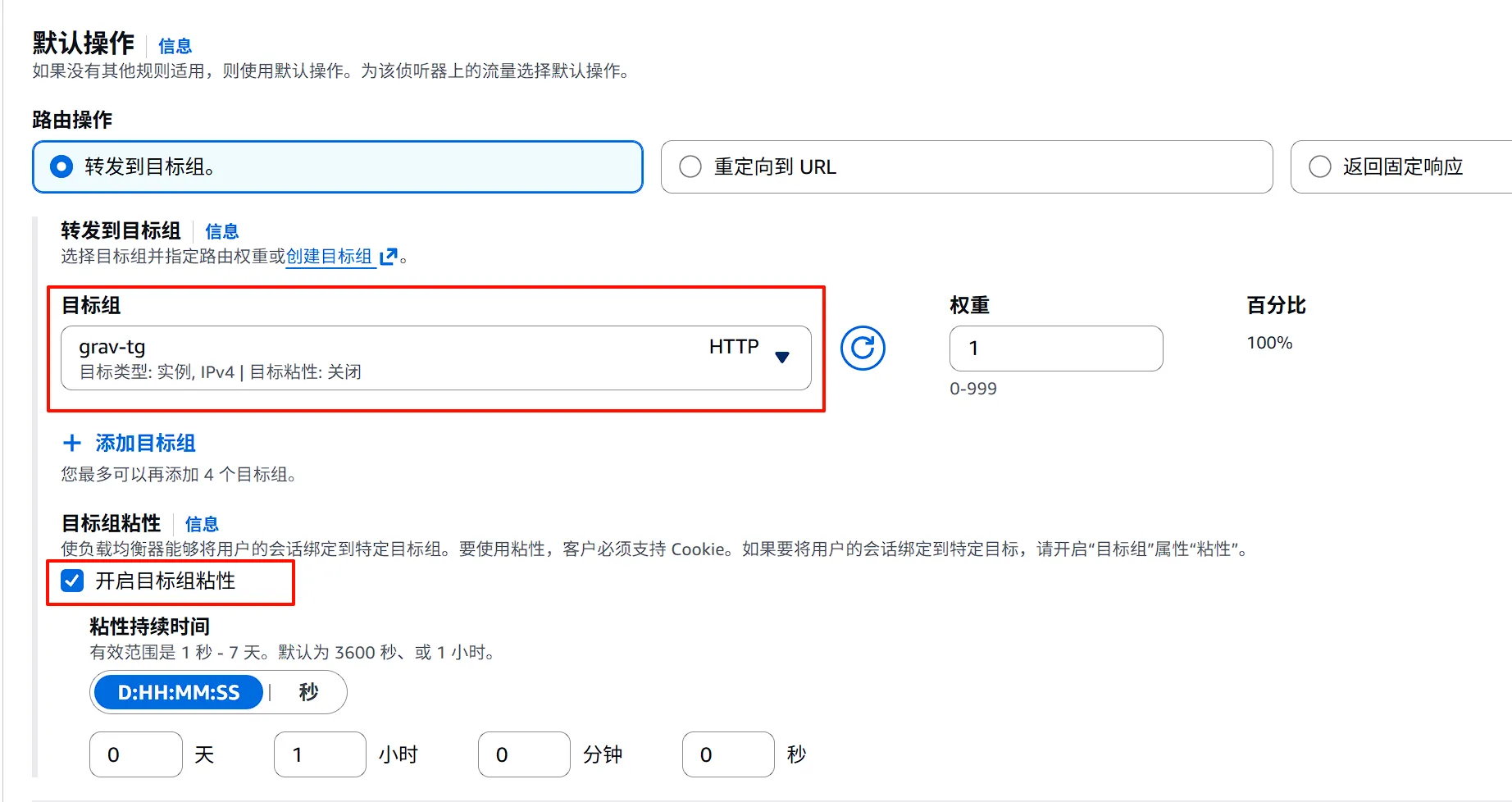Click the 天 days input field
This screenshot has width=1512, height=802.
tap(135, 754)
